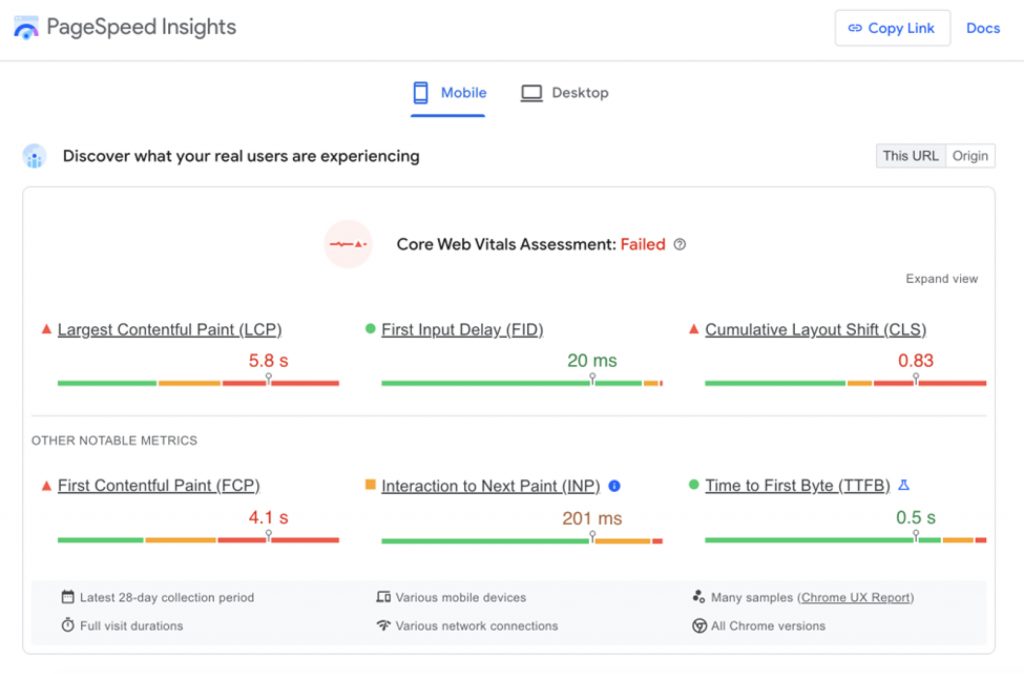Click the TTFB distribution bar
The width and height of the screenshot is (1024, 674).
coord(846,540)
